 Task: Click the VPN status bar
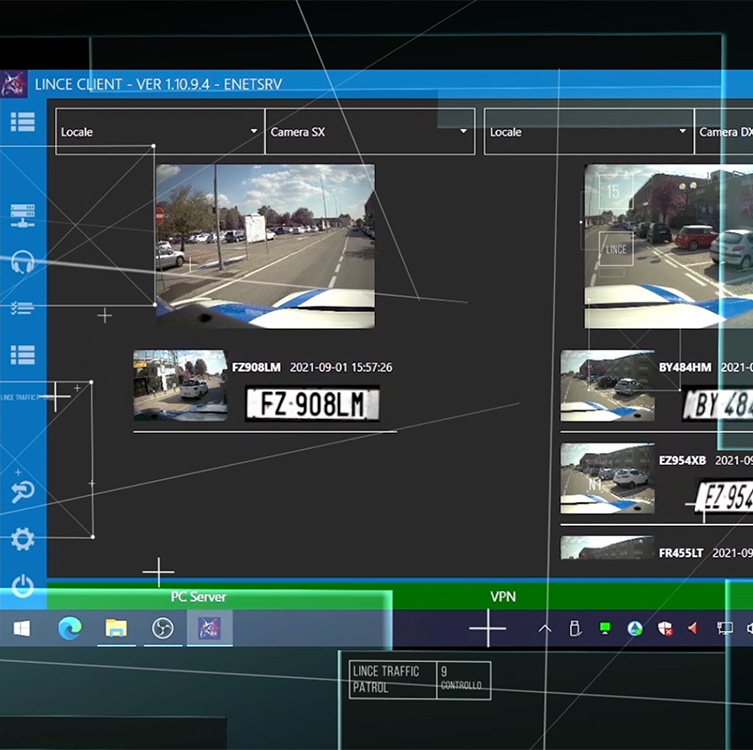point(503,597)
